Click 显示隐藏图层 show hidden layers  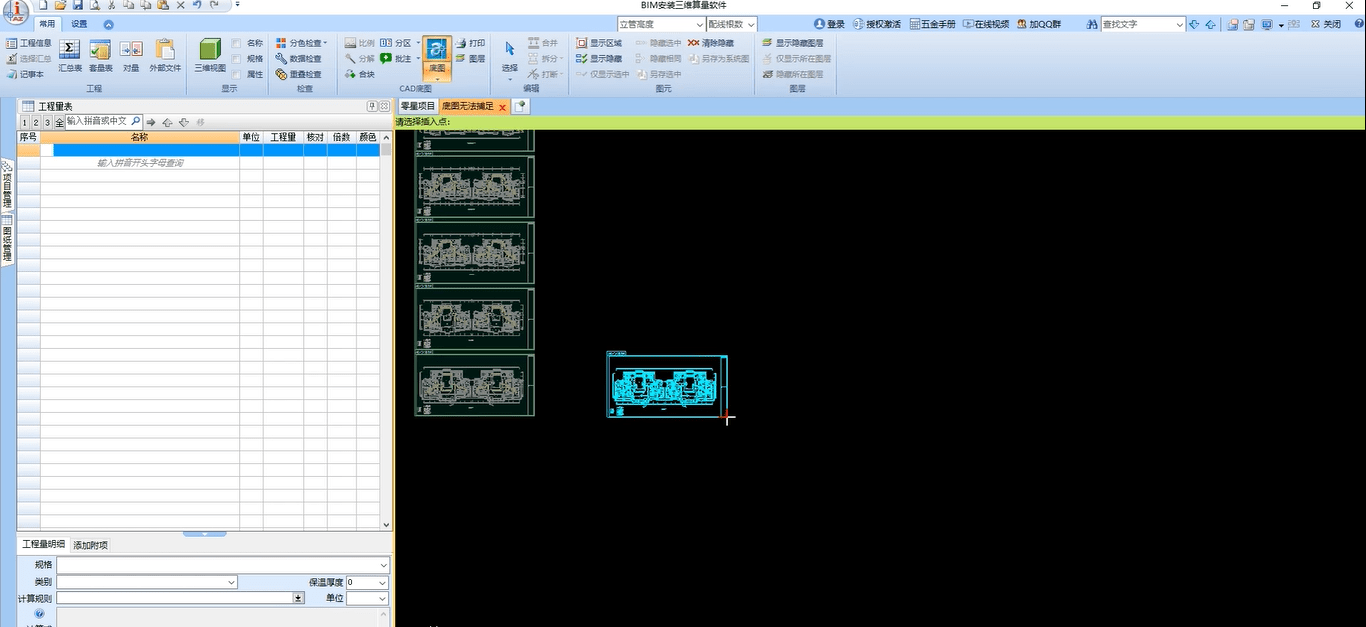click(793, 43)
